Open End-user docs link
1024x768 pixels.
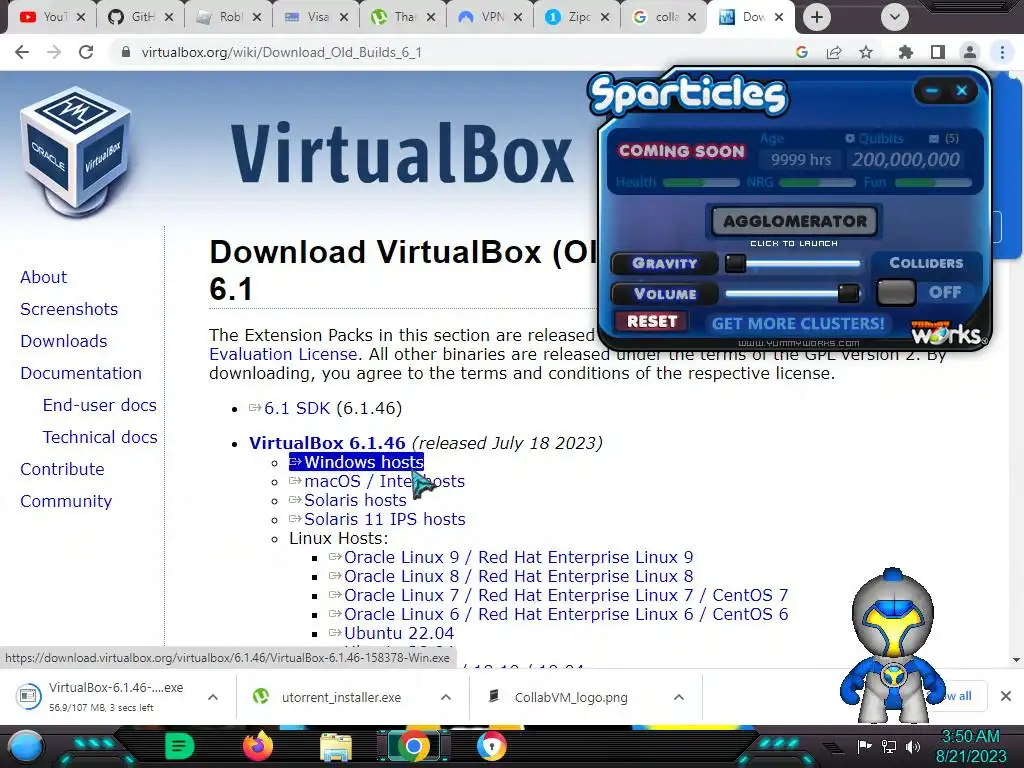click(99, 405)
